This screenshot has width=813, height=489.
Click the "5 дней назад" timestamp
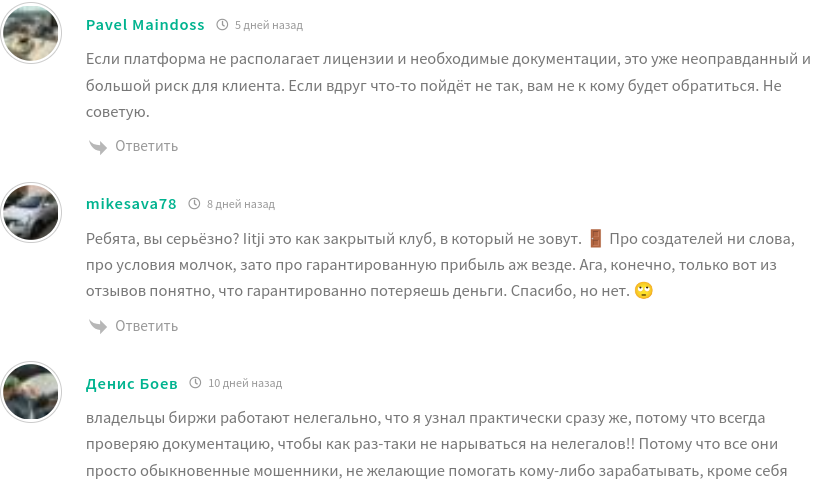(x=268, y=25)
